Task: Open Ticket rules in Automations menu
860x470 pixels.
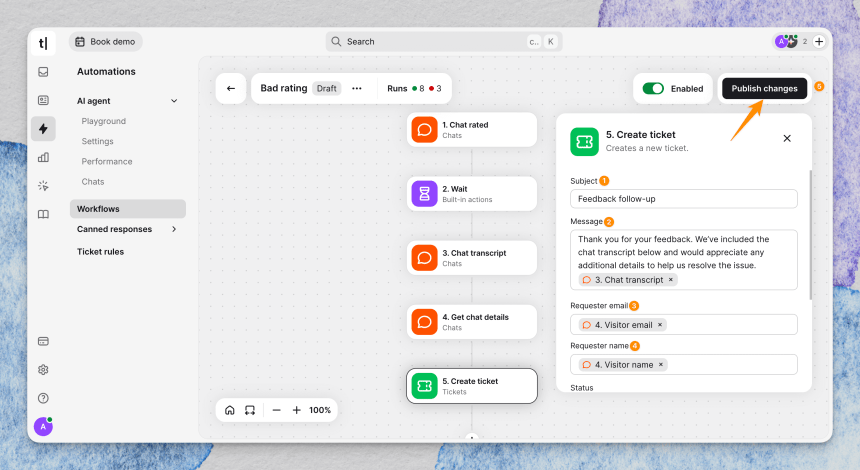Action: [100, 252]
